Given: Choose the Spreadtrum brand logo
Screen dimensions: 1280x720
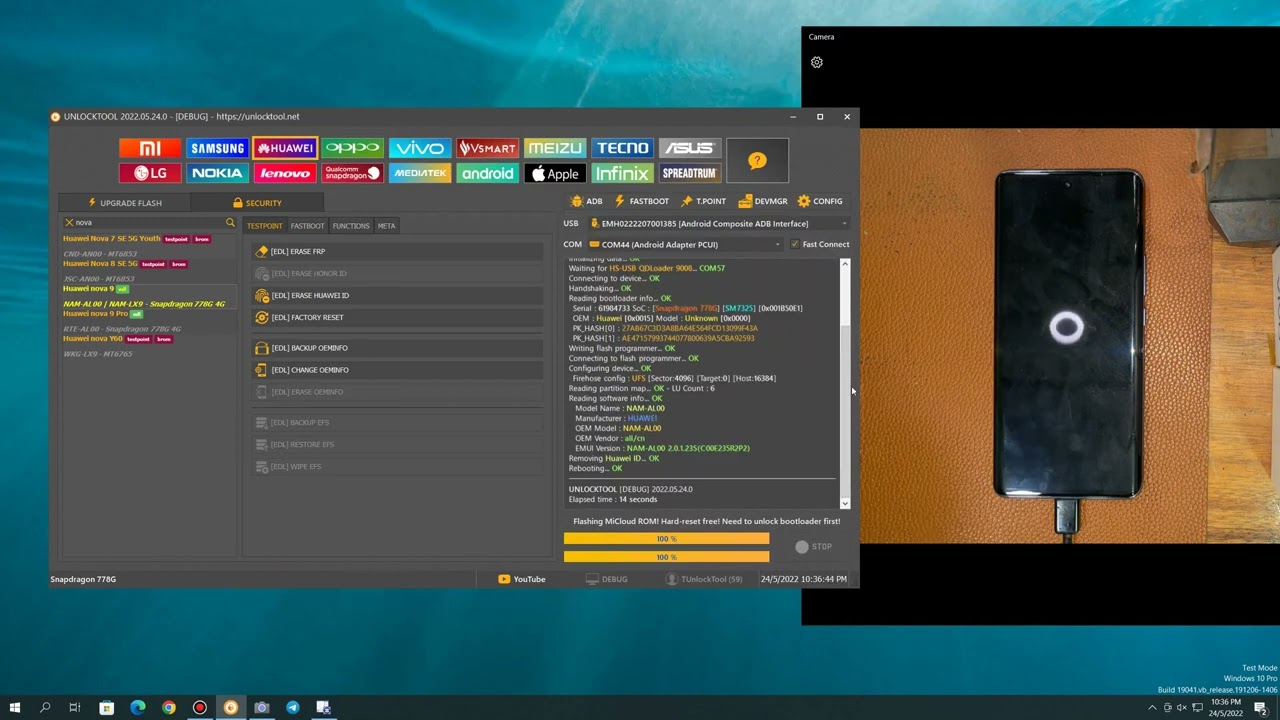Looking at the screenshot, I should [690, 173].
